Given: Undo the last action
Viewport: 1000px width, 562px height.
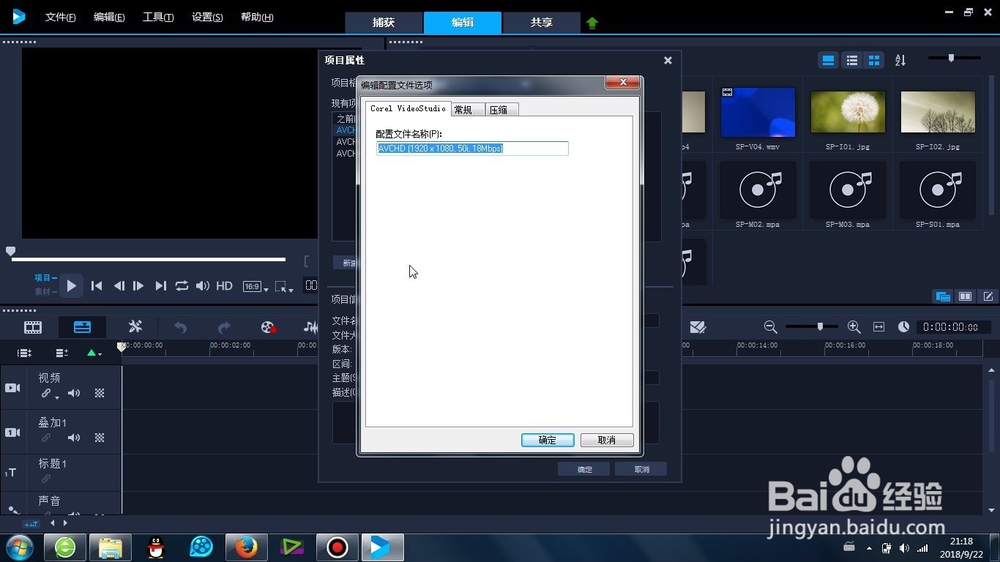Looking at the screenshot, I should coord(180,327).
